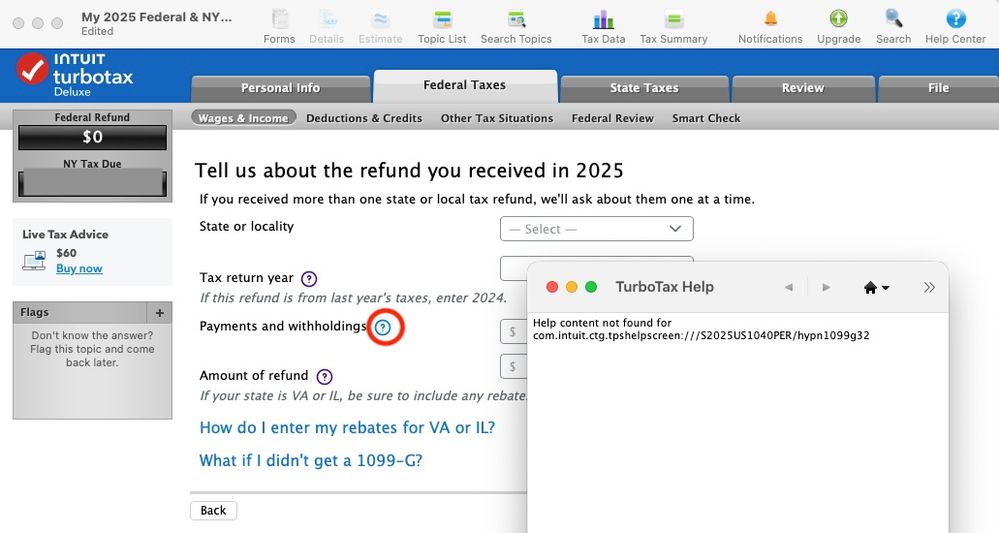Screen dimensions: 999x533
Task: Select Other Tax Situations subtab
Action: [497, 118]
